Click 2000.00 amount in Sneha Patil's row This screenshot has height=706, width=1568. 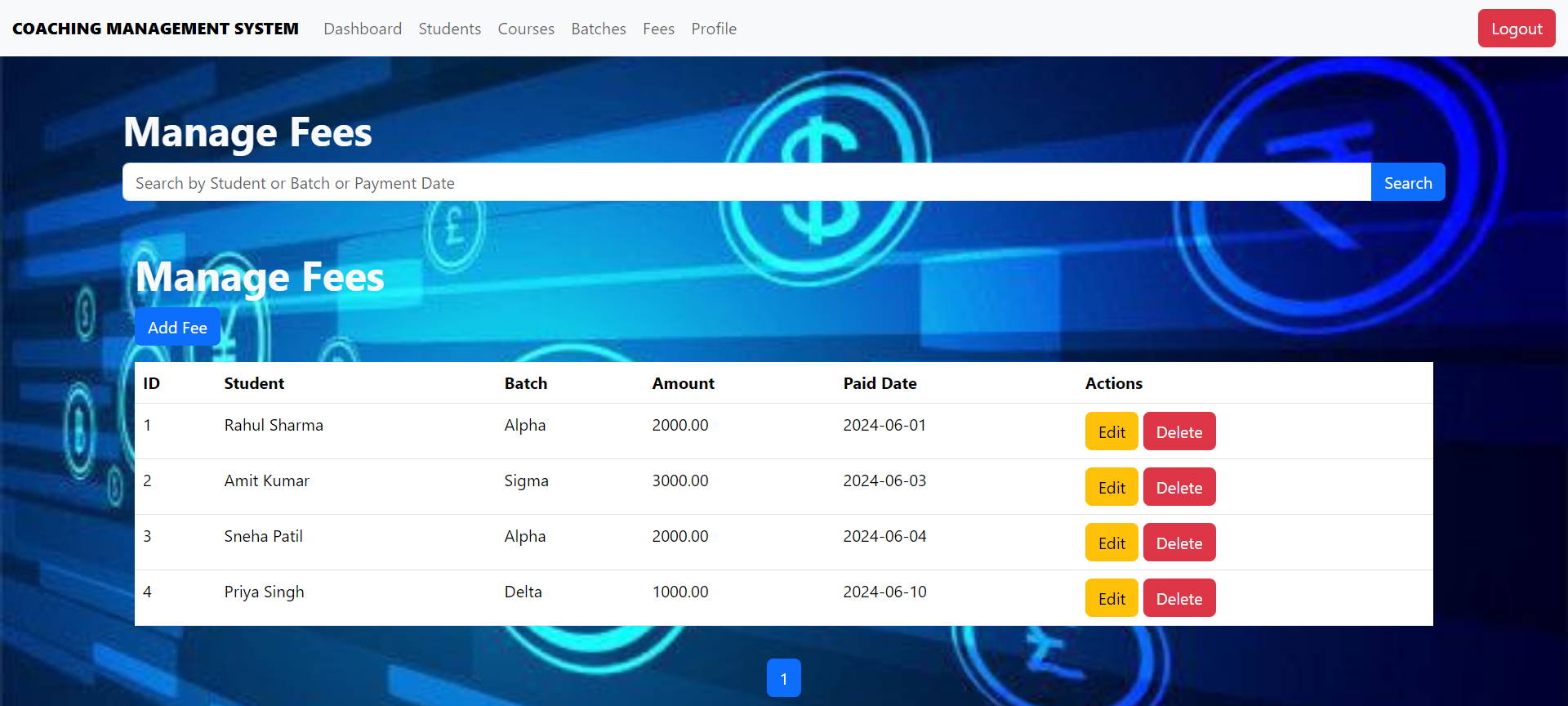pos(680,536)
